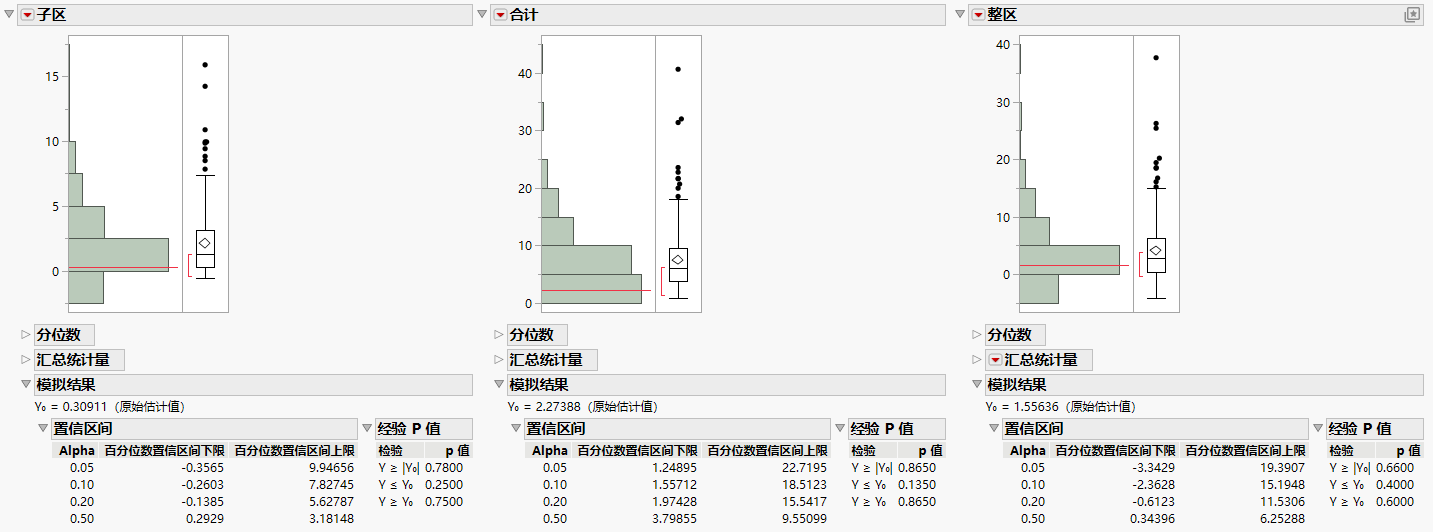Screen dimensions: 1433x532
Task: Click the mean diamond in 整区 box plot
Action: point(1156,250)
